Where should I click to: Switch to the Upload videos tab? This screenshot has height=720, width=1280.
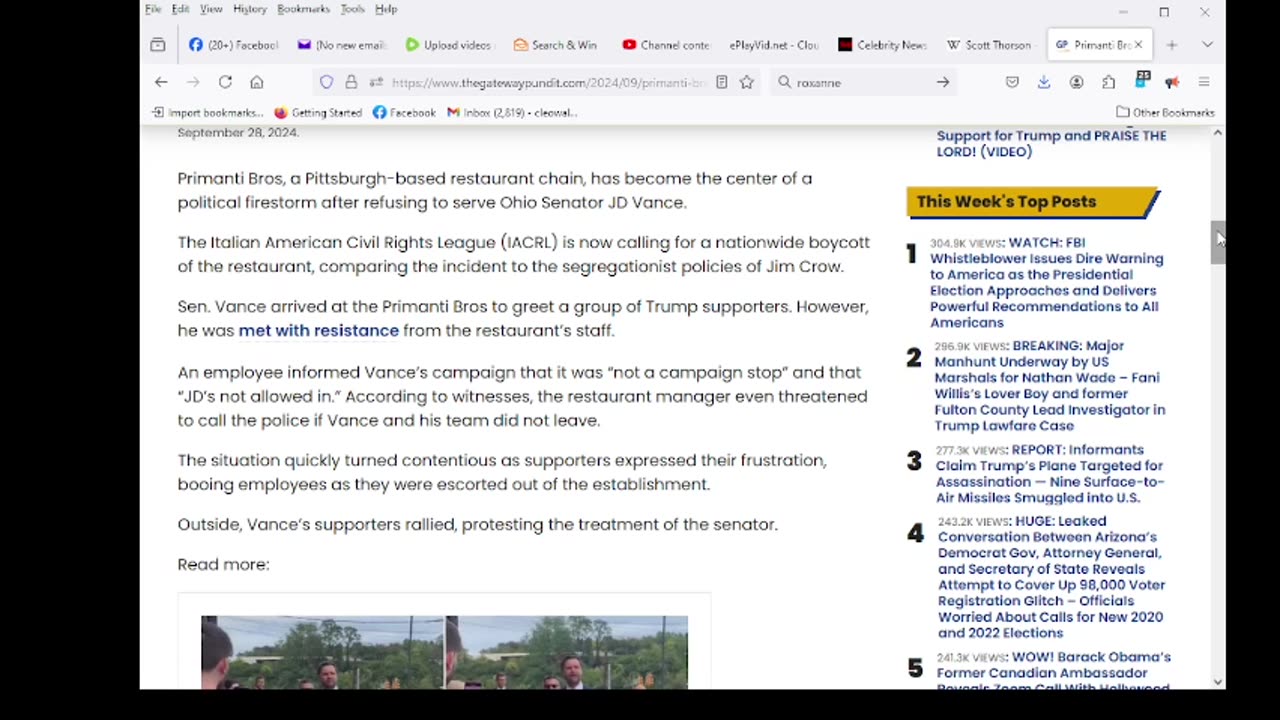(449, 45)
